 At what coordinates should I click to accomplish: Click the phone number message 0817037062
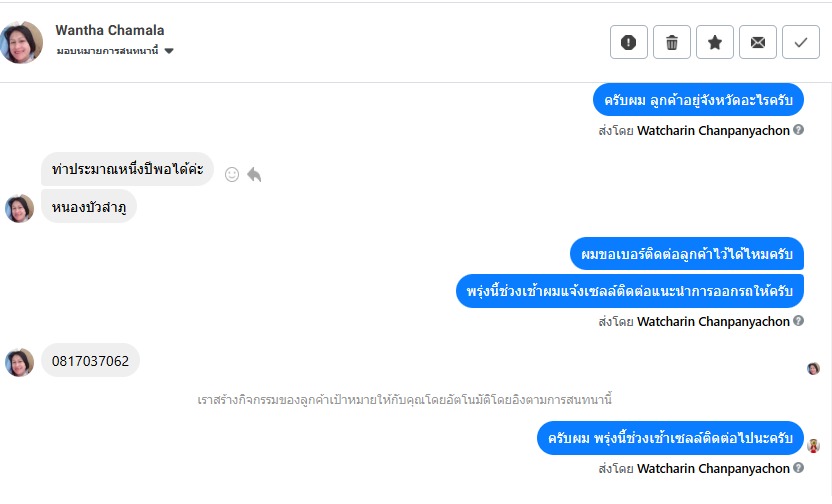pos(90,361)
